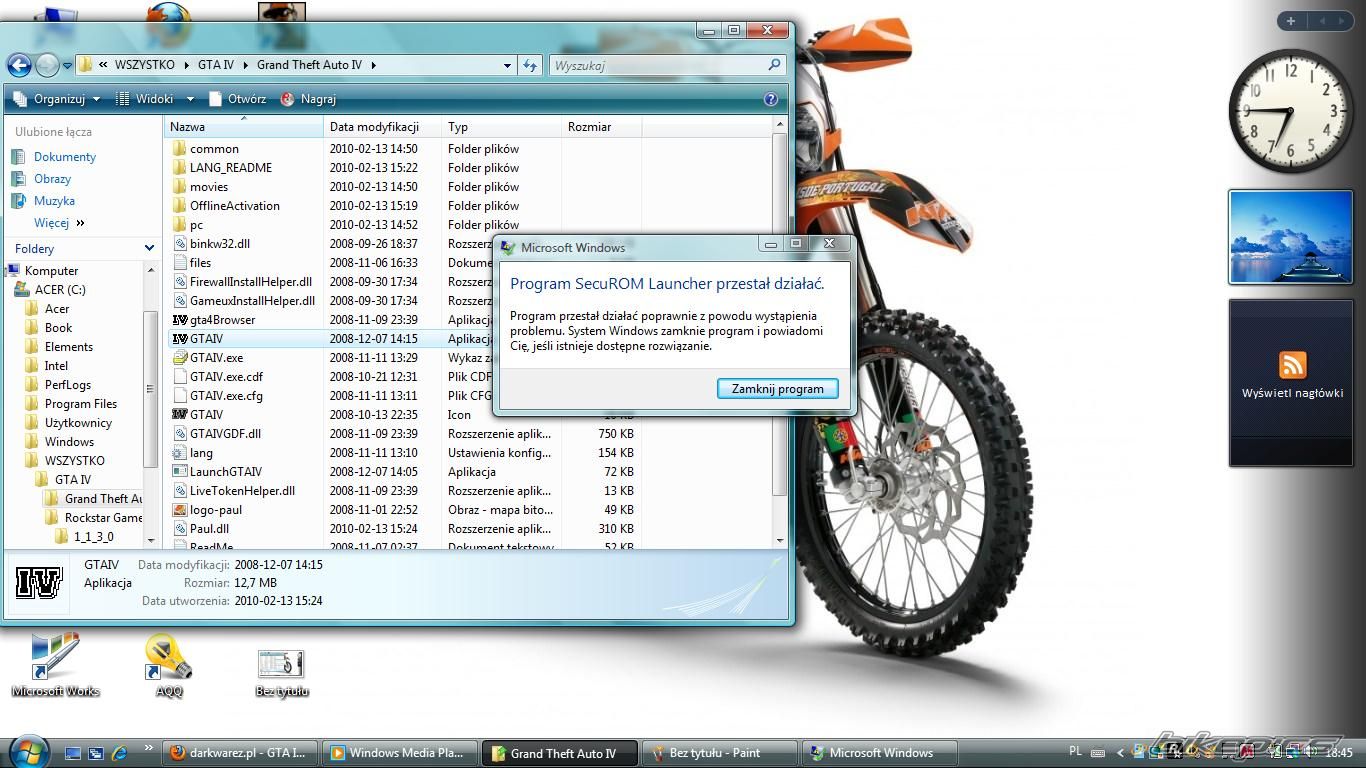Open the address bar history dropdown

click(x=507, y=66)
